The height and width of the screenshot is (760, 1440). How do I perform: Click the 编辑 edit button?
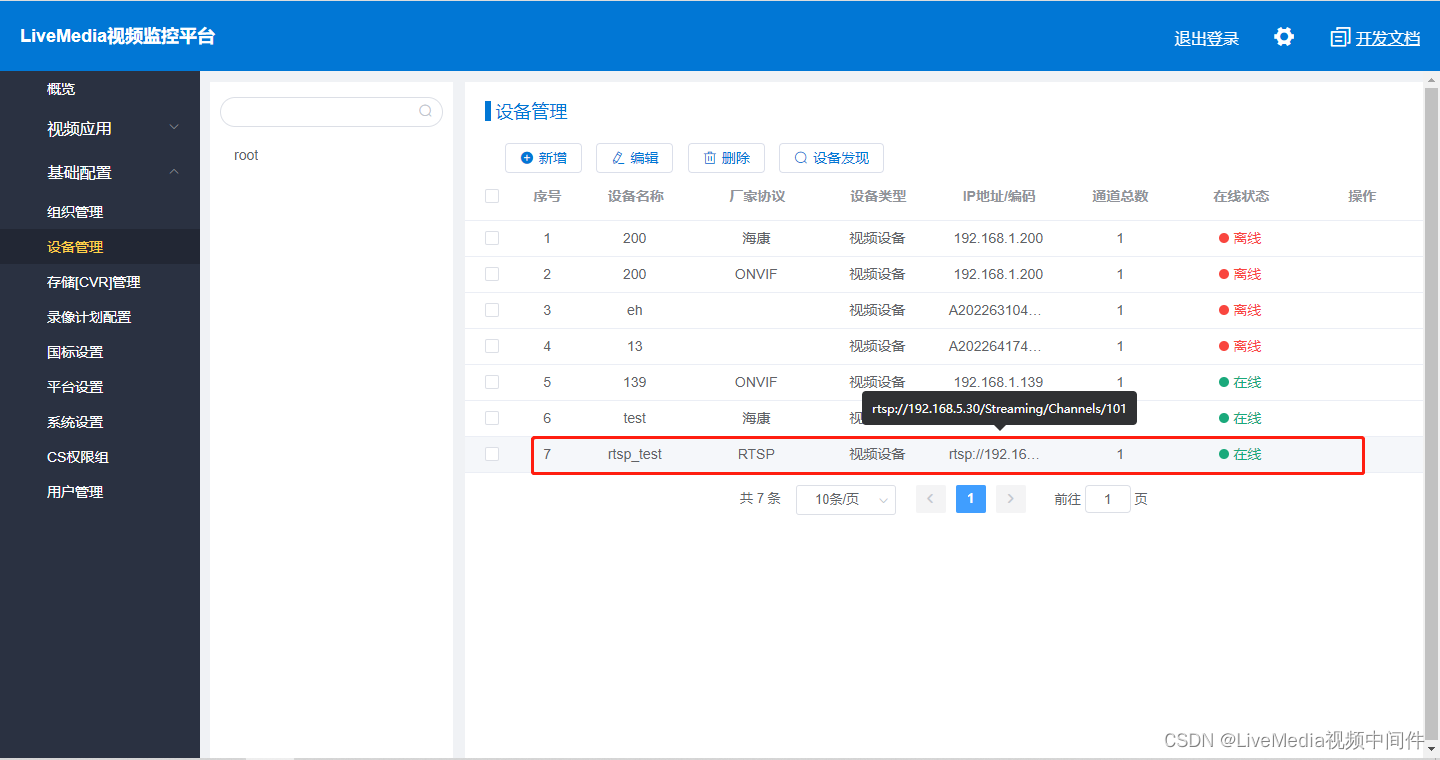click(x=634, y=158)
